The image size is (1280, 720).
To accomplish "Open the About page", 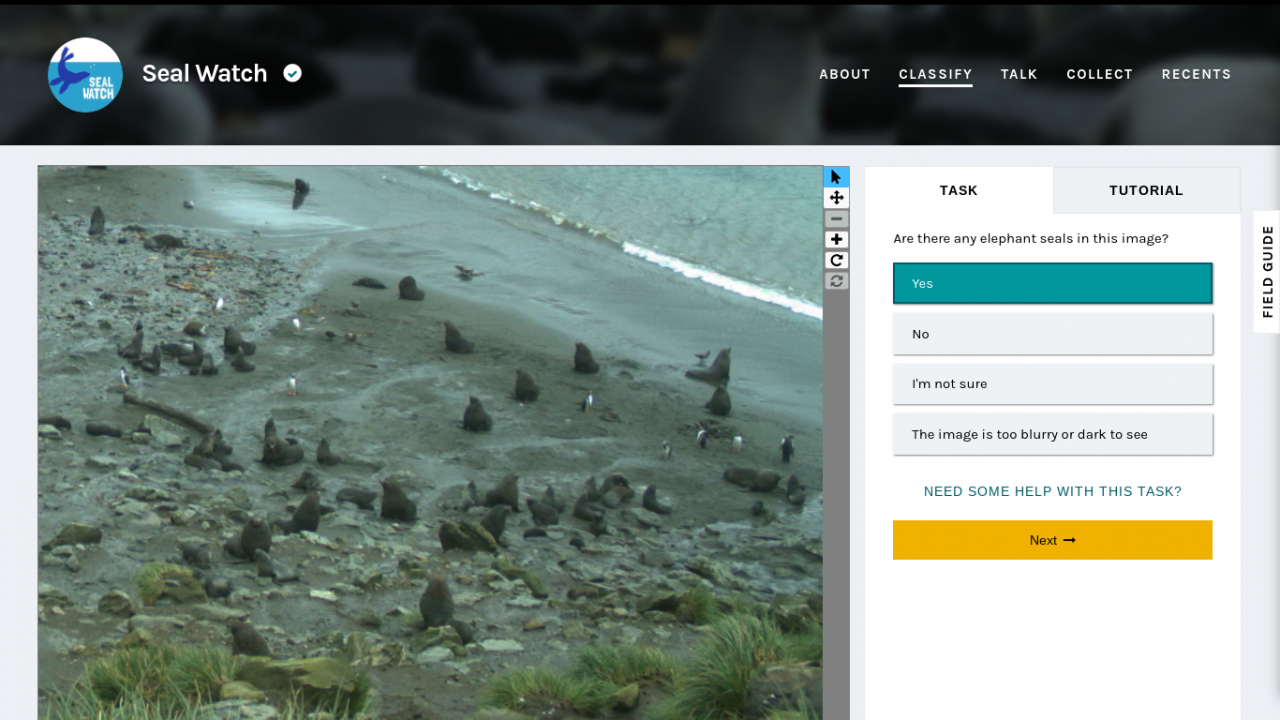I will (845, 74).
